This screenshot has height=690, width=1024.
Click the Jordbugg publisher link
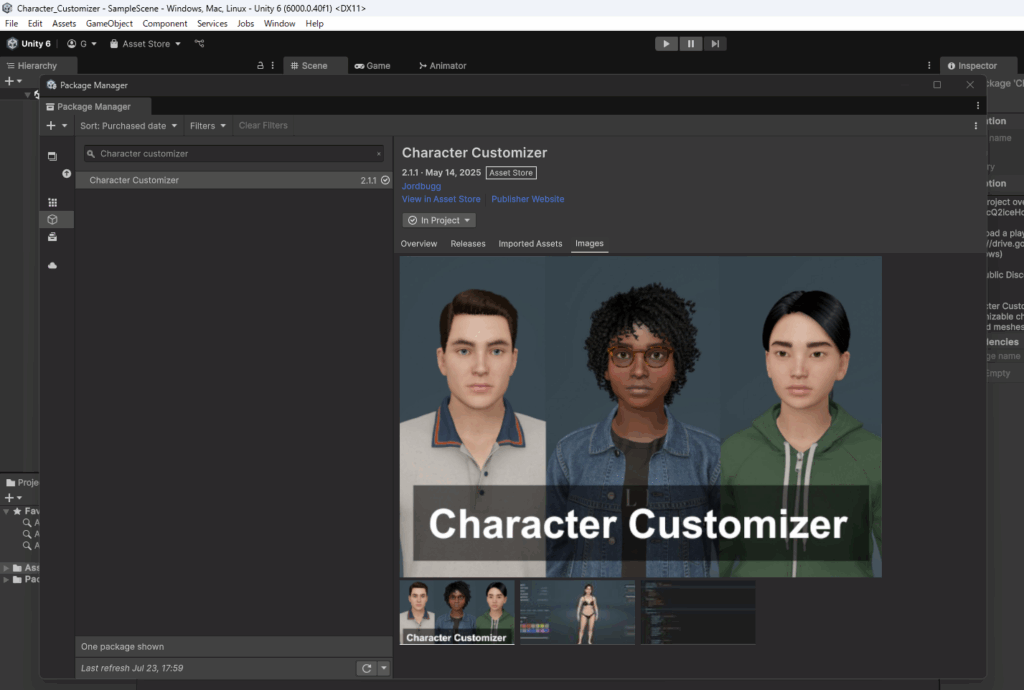coord(421,186)
